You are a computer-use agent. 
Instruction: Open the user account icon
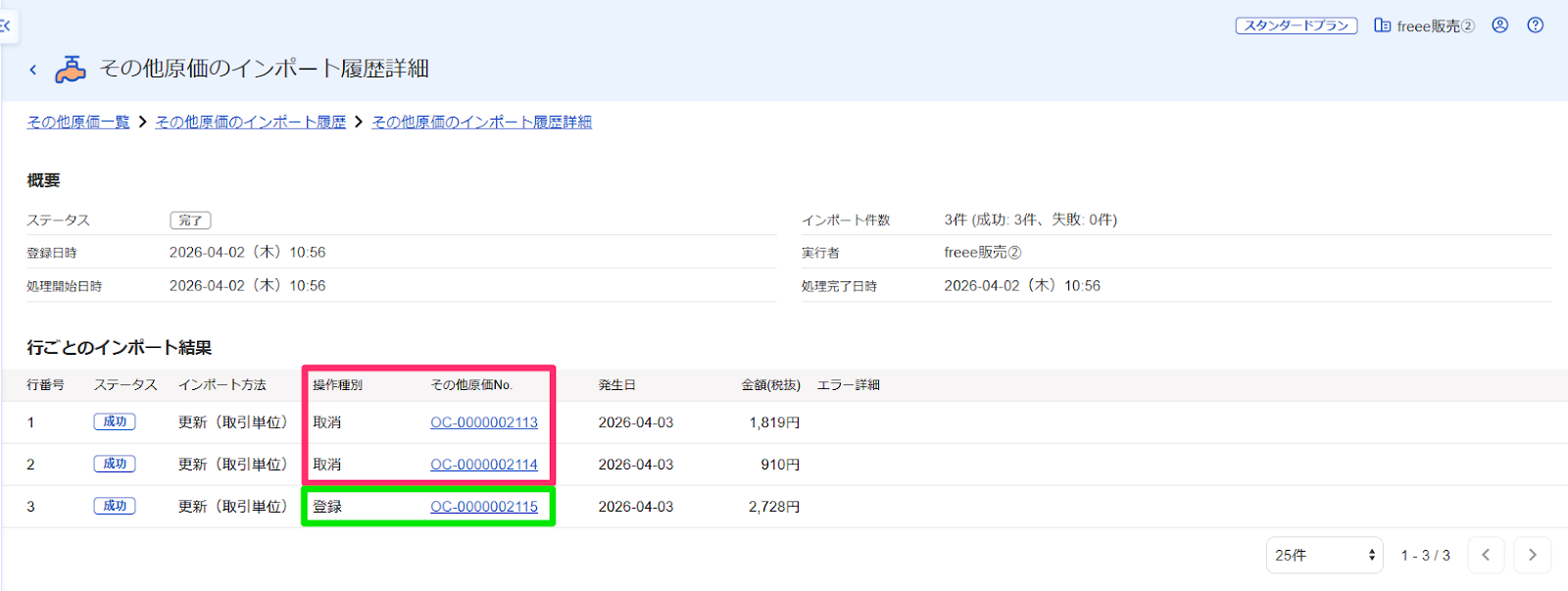pyautogui.click(x=1499, y=25)
